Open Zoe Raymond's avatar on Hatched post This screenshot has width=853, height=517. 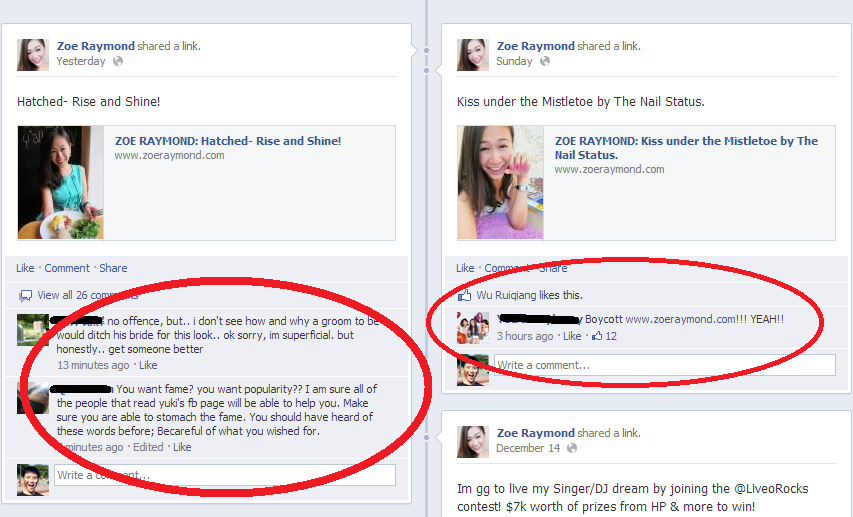point(33,54)
